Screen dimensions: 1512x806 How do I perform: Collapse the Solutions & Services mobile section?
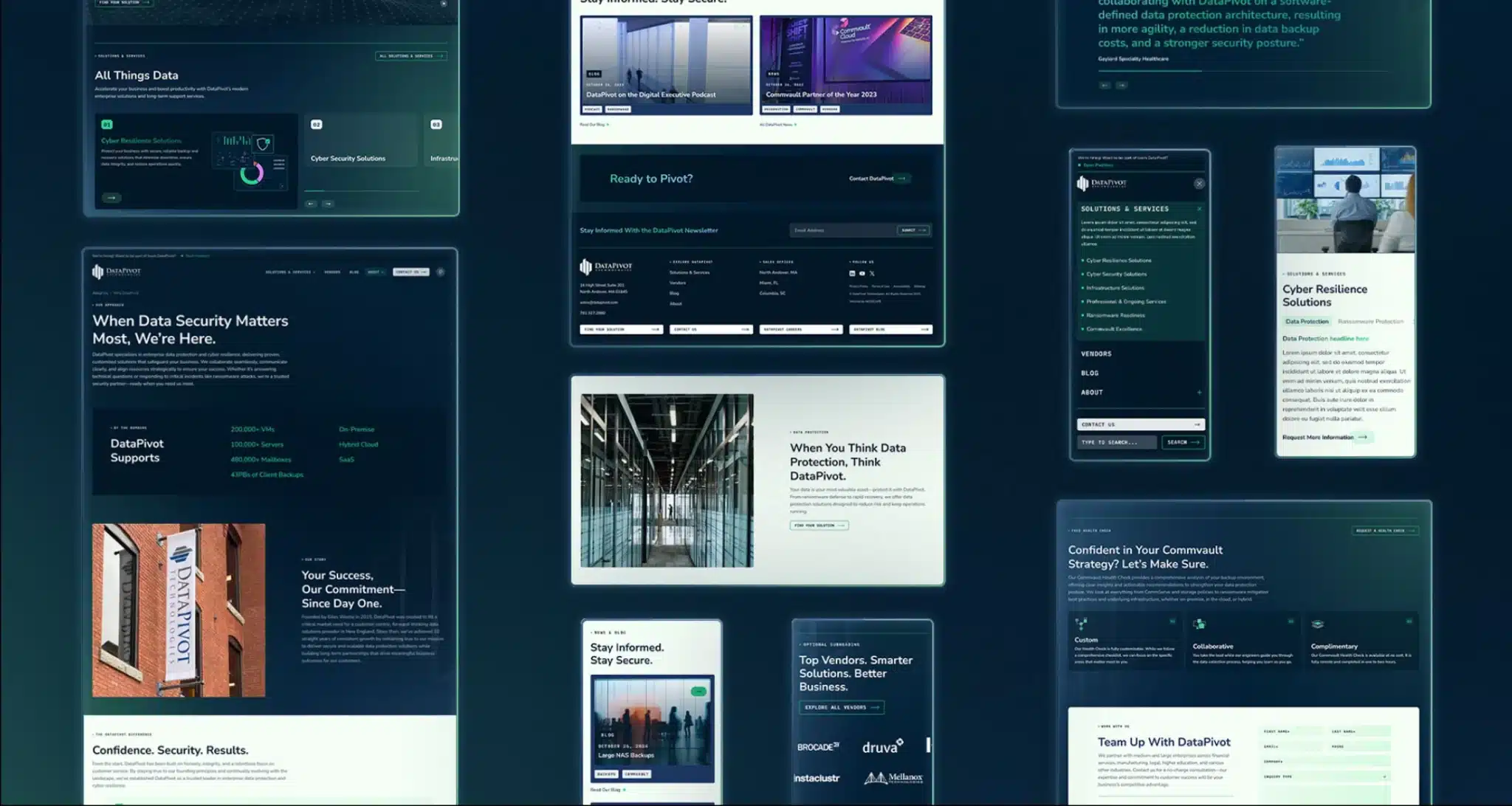[1199, 209]
